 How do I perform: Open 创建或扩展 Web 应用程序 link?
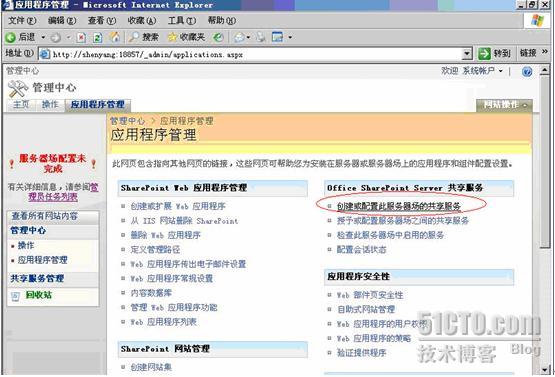click(178, 206)
